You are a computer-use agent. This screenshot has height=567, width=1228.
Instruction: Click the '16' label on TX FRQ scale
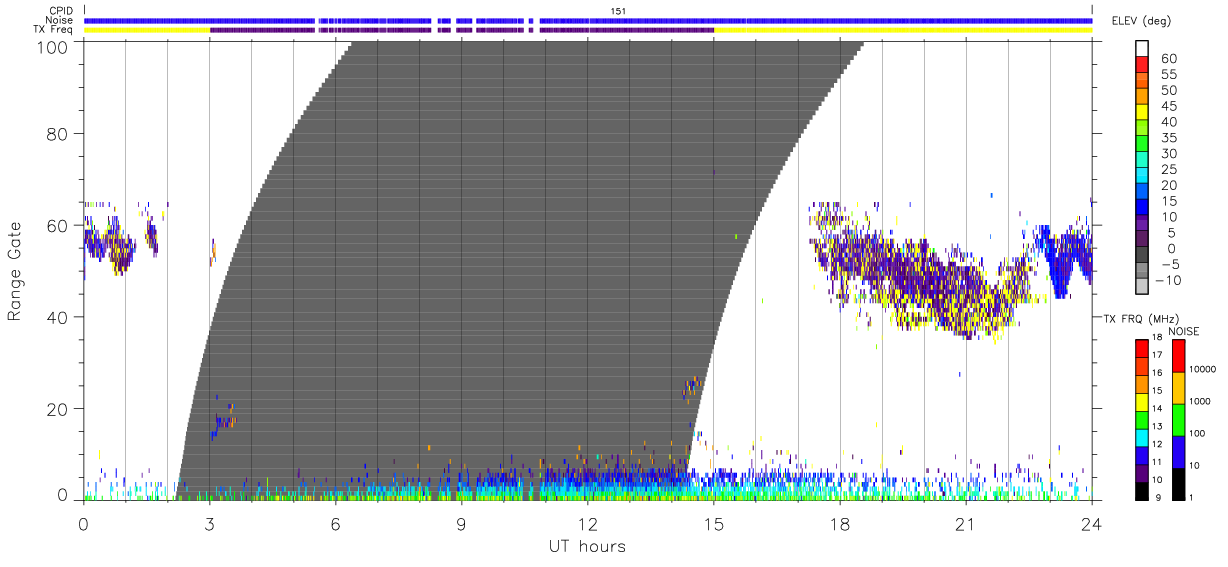coord(1158,373)
